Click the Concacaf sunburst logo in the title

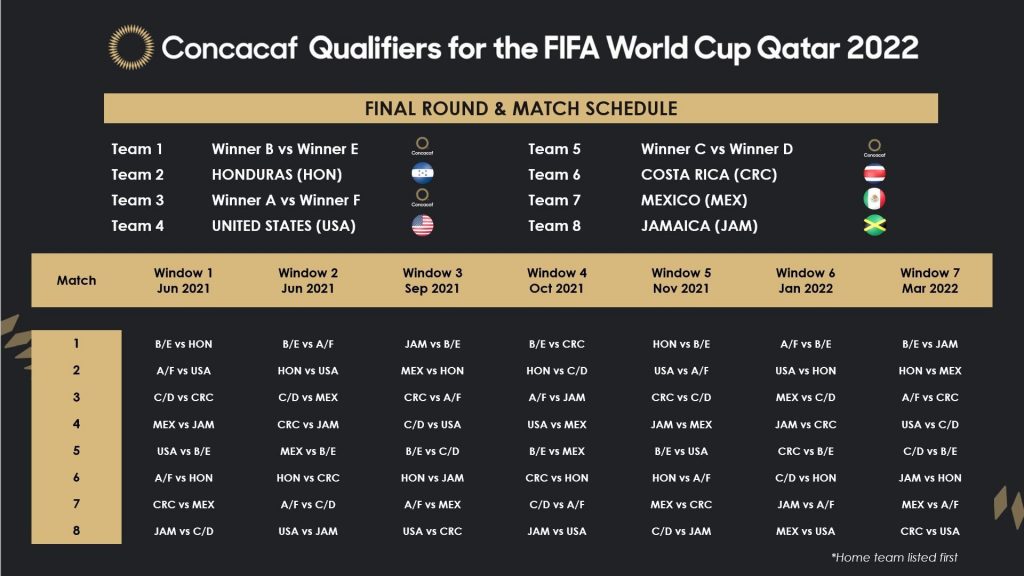tap(131, 47)
